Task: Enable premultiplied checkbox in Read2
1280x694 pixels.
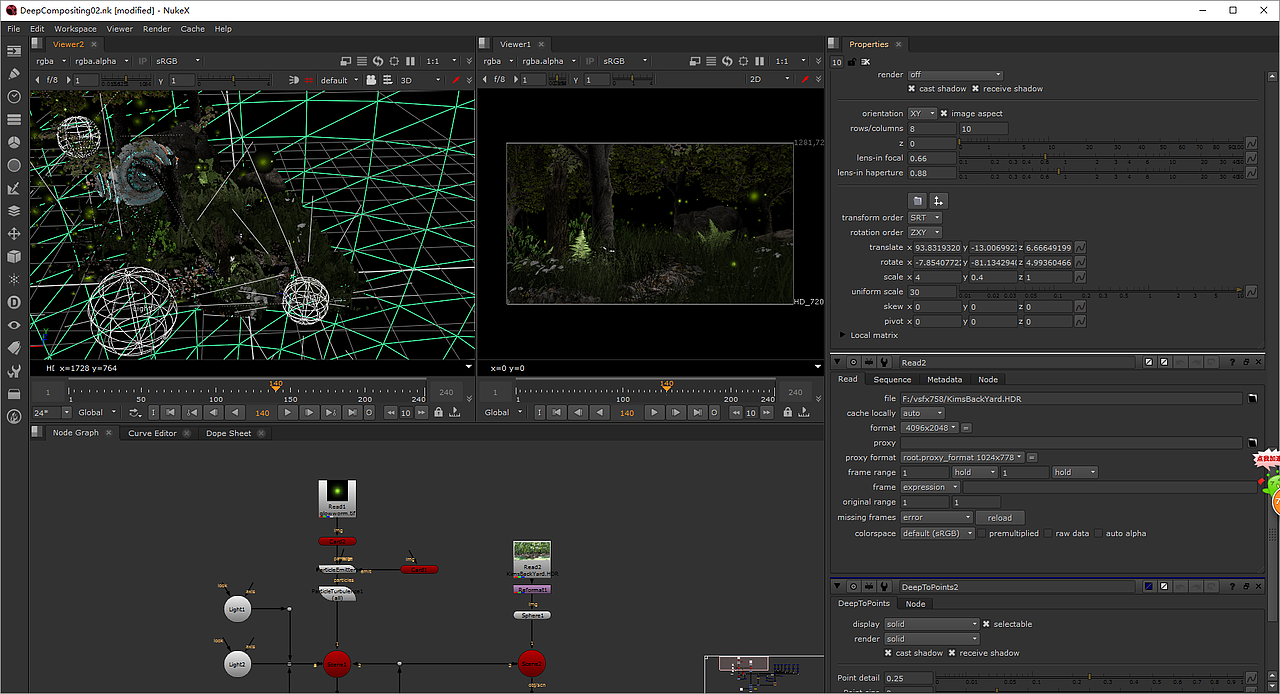Action: pyautogui.click(x=983, y=533)
